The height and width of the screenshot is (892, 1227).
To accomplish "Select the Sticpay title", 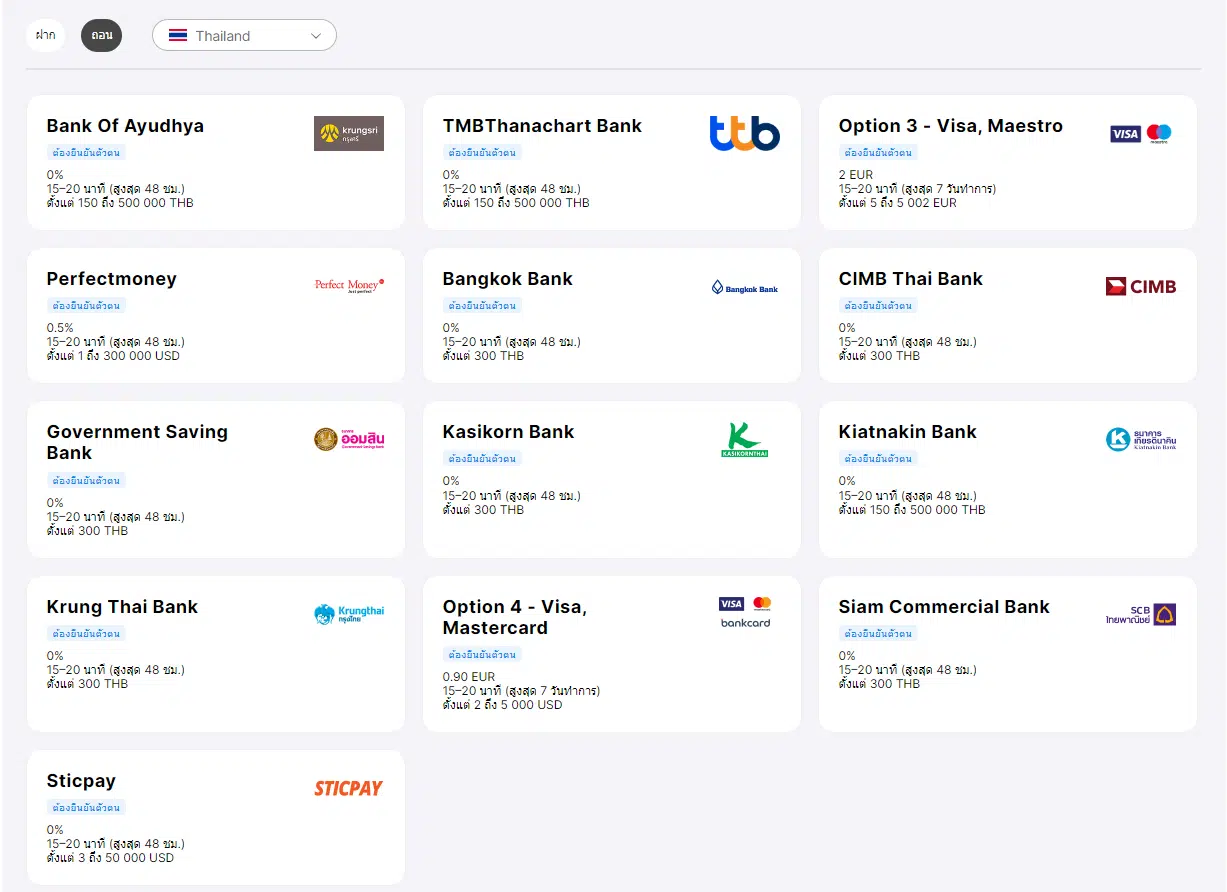I will click(x=81, y=781).
